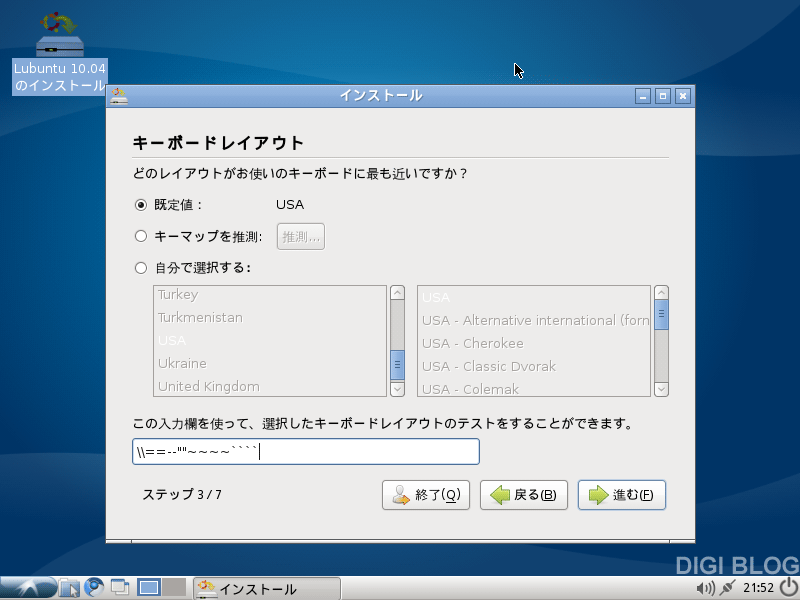Select the 既定値 USA radio button

point(141,205)
